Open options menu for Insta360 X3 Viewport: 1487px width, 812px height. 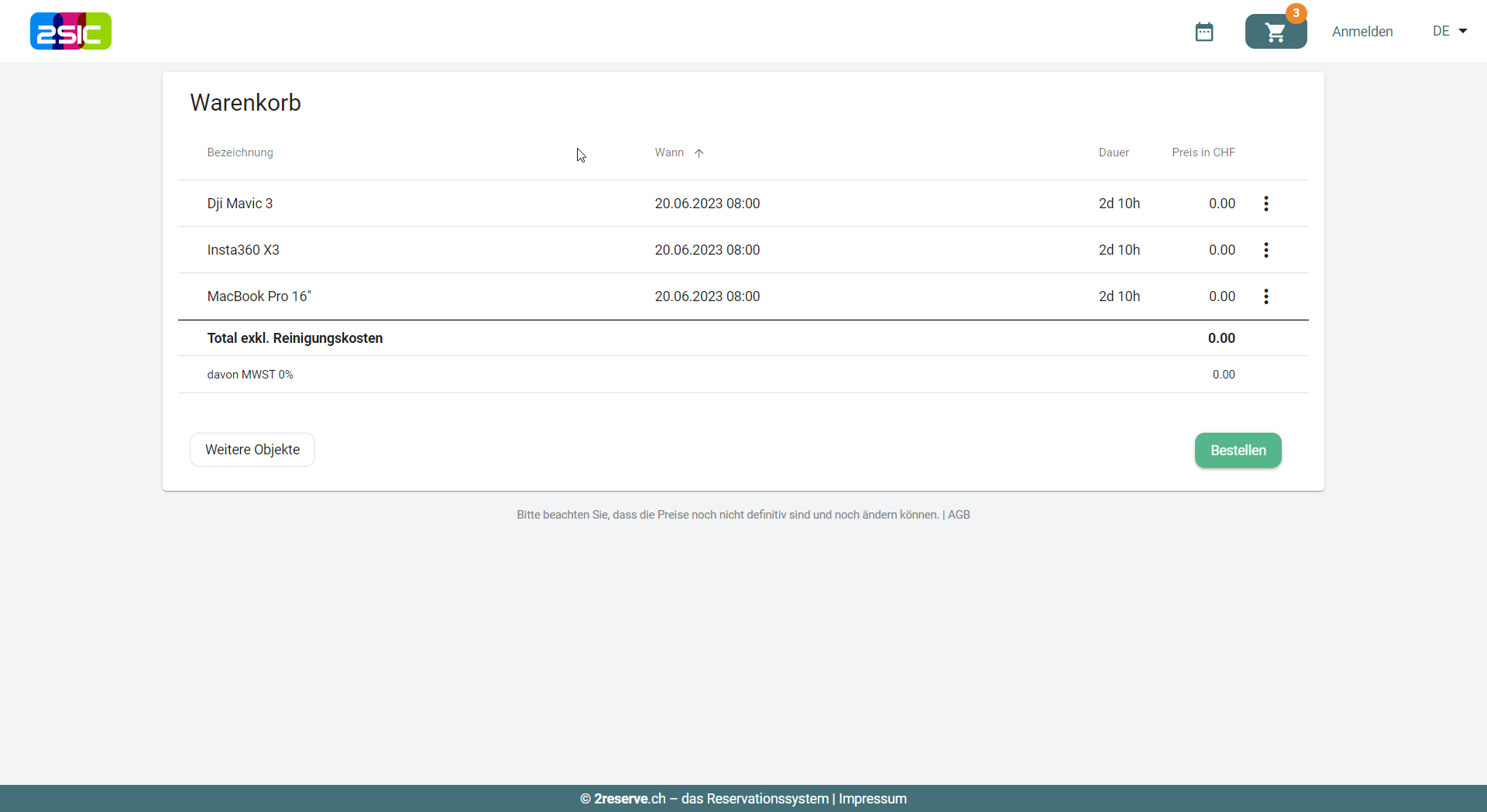[x=1266, y=250]
